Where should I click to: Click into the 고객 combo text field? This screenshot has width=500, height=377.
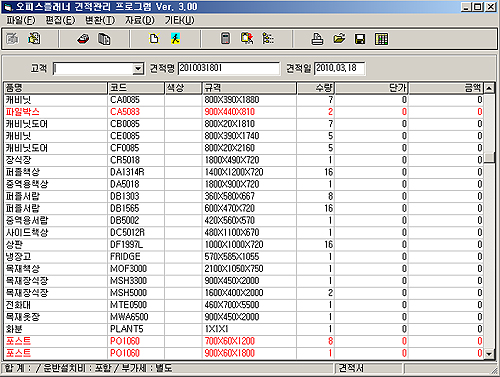93,69
